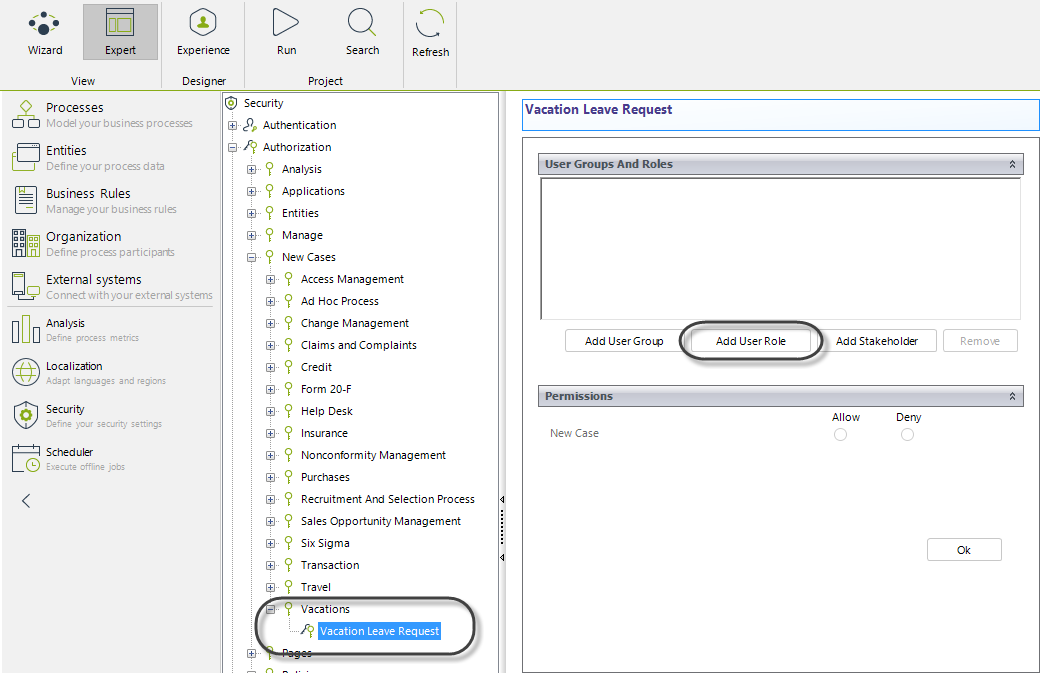Screen dimensions: 1040x673
Task: Collapse the Permissions section
Action: click(1012, 397)
